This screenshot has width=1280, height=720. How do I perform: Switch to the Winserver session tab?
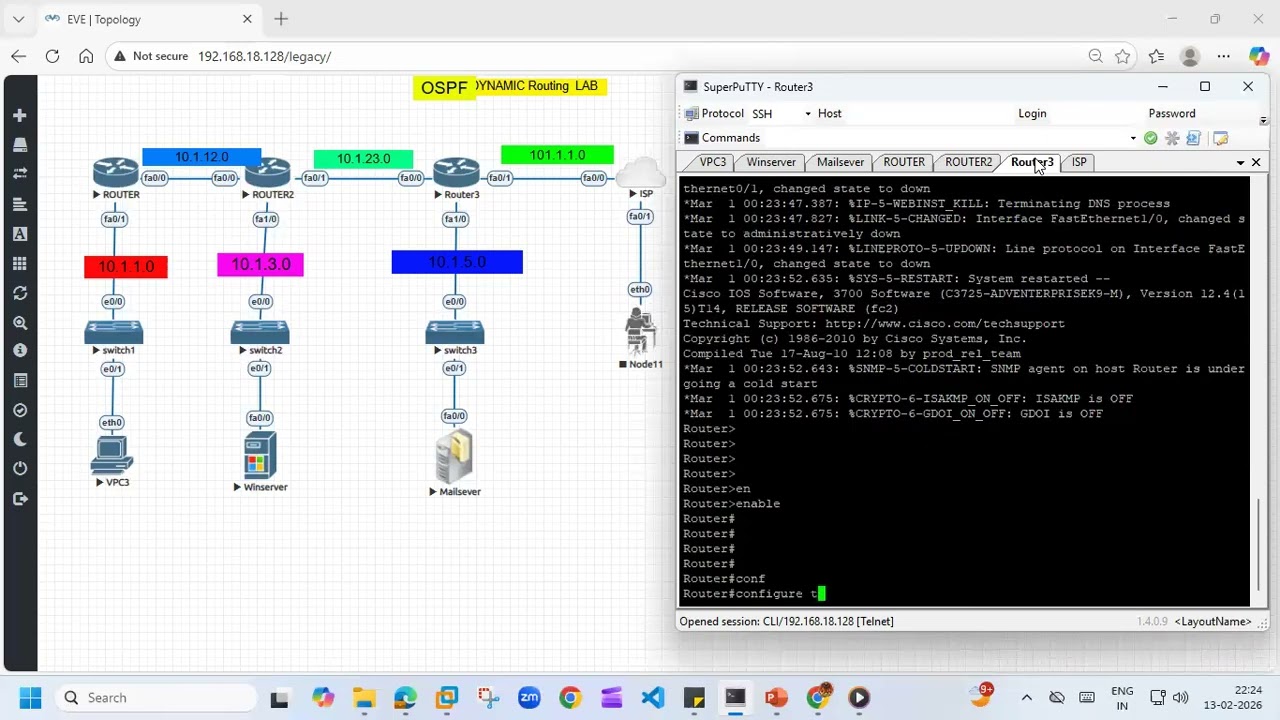click(x=771, y=162)
